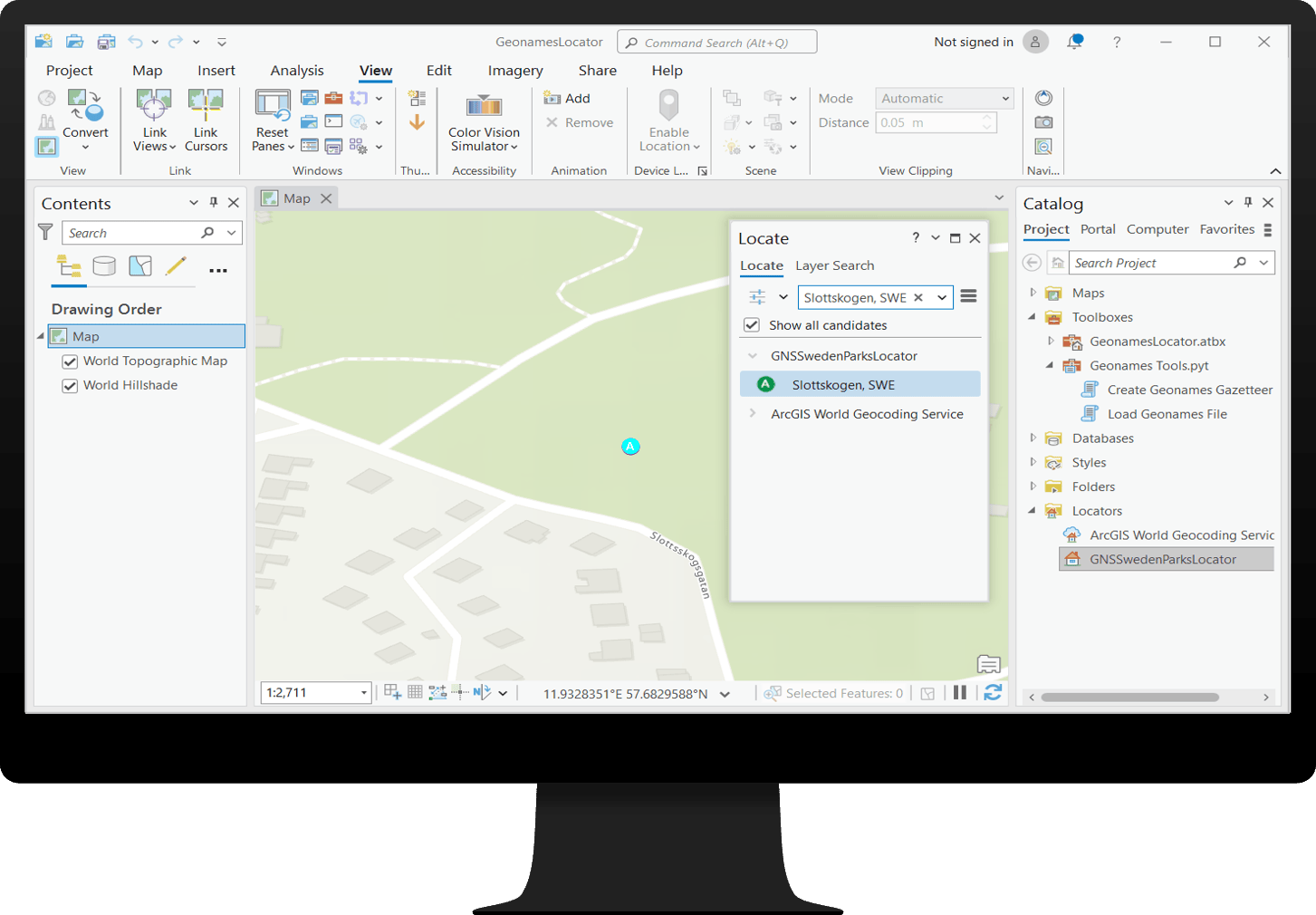Viewport: 1316px width, 915px height.
Task: Open the map scale 1:2,711 dropdown
Action: click(x=364, y=693)
